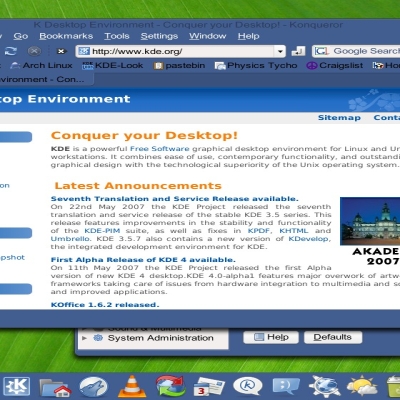
Task: Click the Go arrow icon beside URL field
Action: pos(298,51)
